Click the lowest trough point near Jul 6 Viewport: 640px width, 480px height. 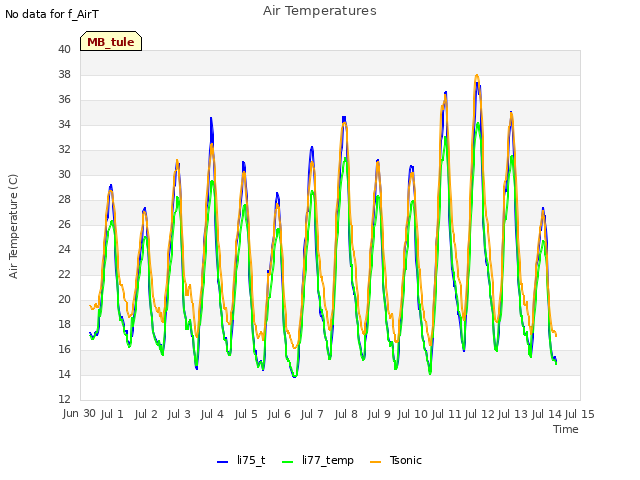click(x=294, y=376)
